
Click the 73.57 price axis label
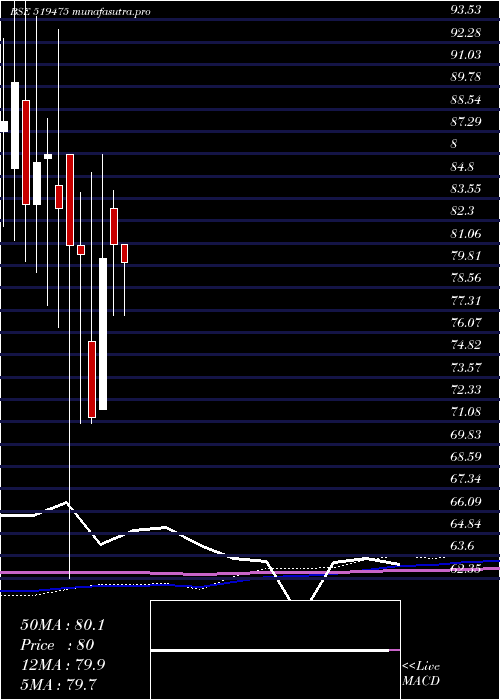point(466,367)
